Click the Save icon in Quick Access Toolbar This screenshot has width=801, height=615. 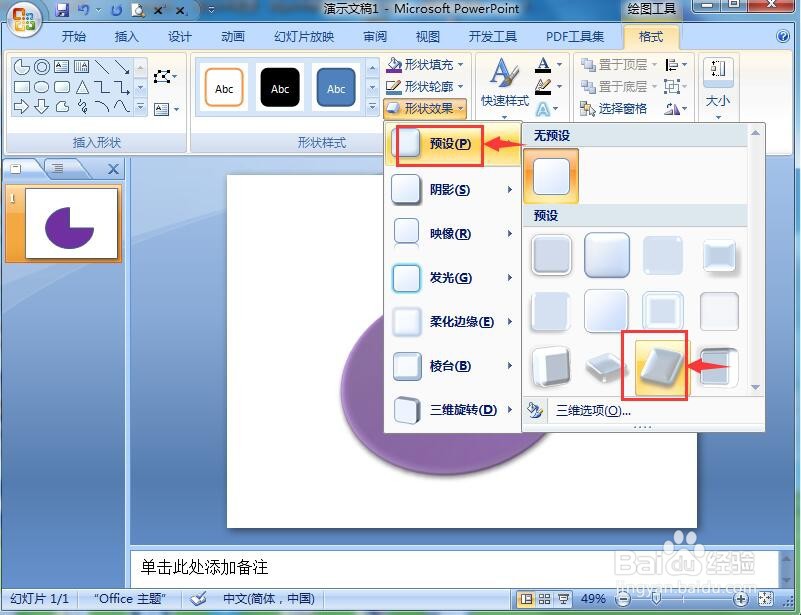tap(63, 9)
